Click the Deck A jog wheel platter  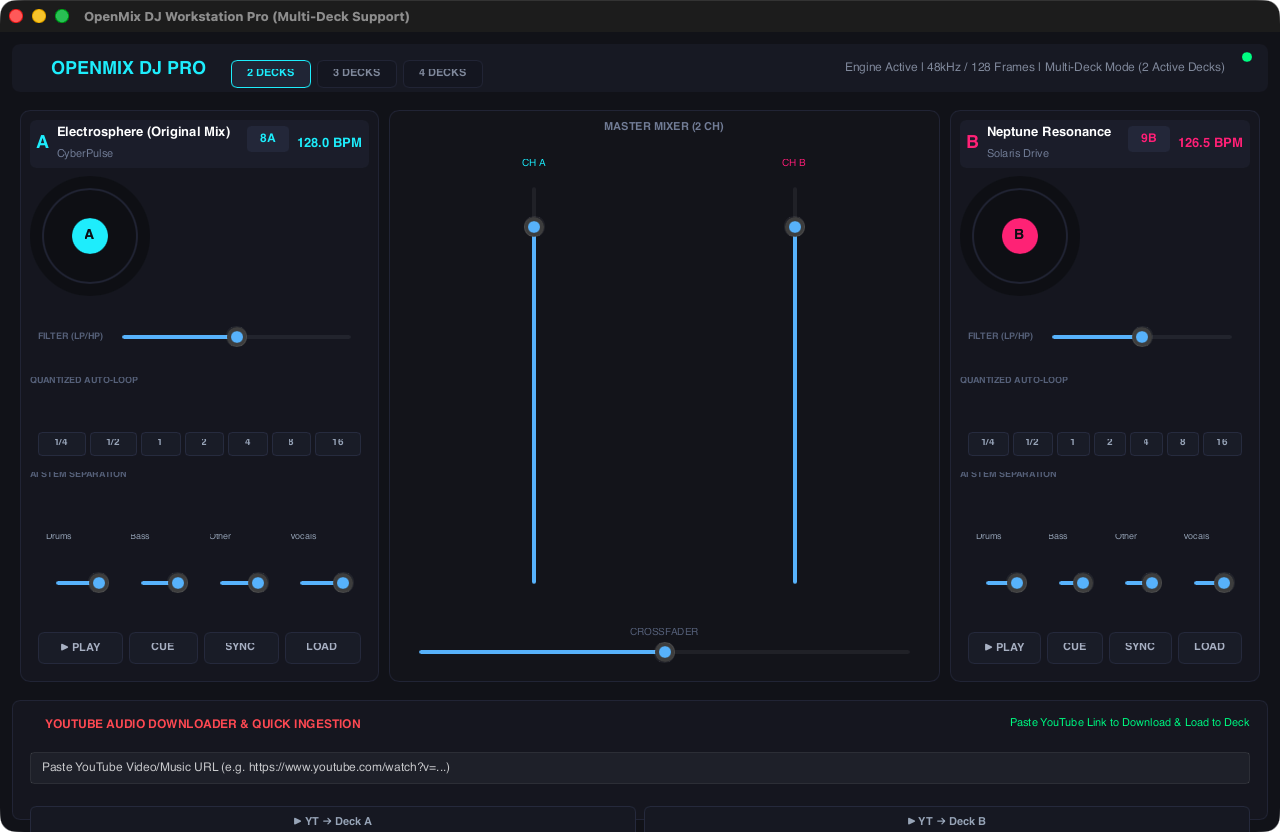[x=90, y=236]
